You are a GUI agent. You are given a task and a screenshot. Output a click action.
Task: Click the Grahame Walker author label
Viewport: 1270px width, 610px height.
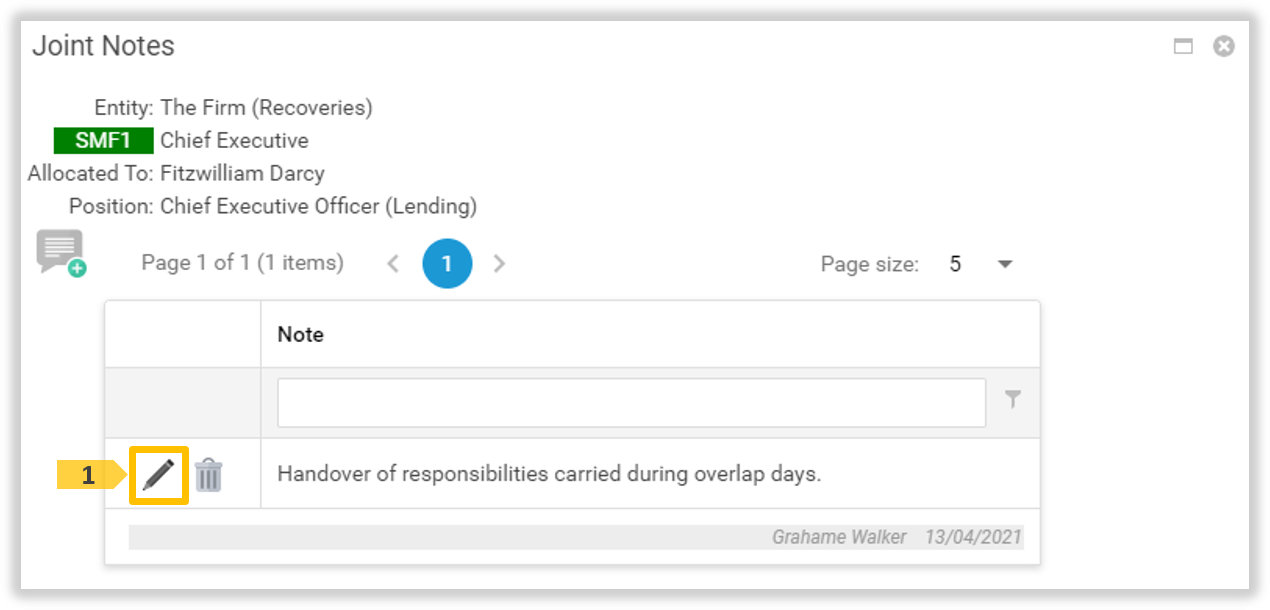(x=839, y=537)
